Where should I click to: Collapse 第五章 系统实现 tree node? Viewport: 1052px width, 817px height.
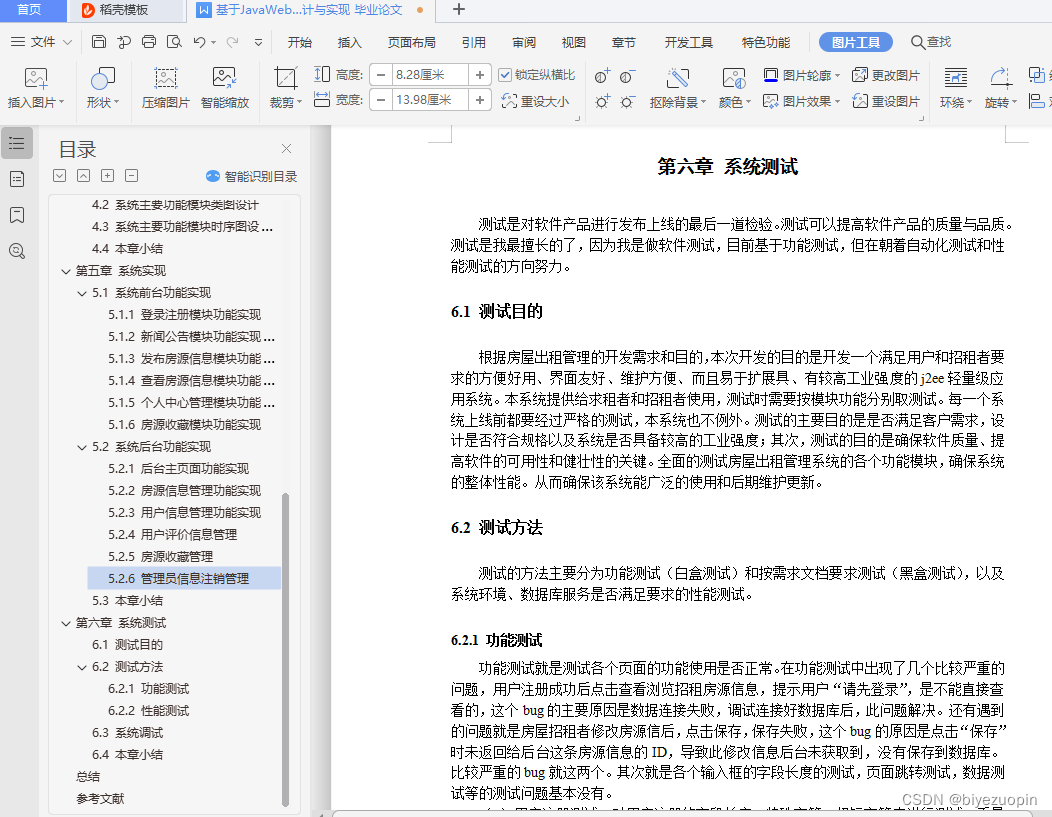(x=66, y=271)
